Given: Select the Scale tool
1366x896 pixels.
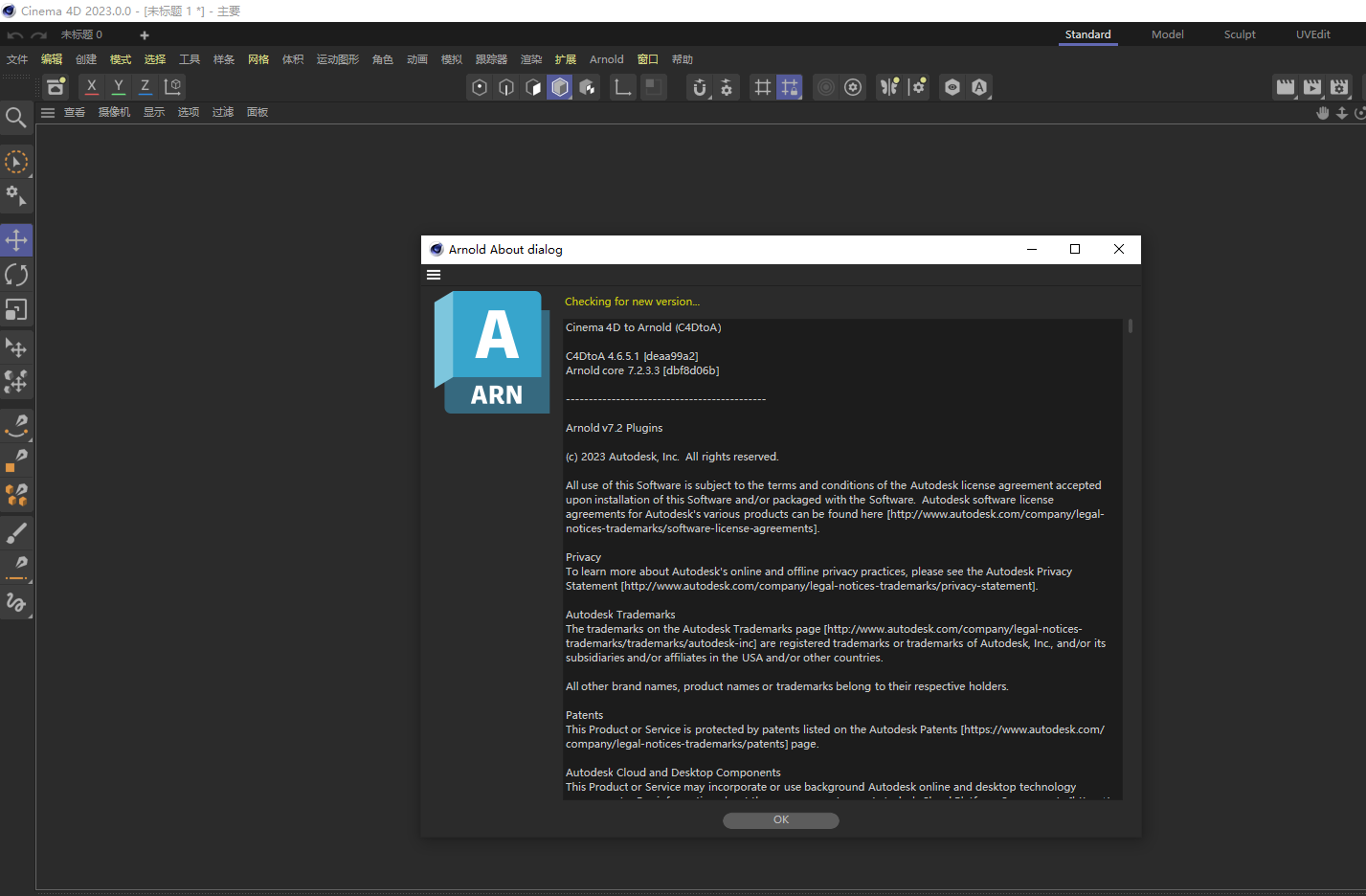Looking at the screenshot, I should (x=16, y=310).
